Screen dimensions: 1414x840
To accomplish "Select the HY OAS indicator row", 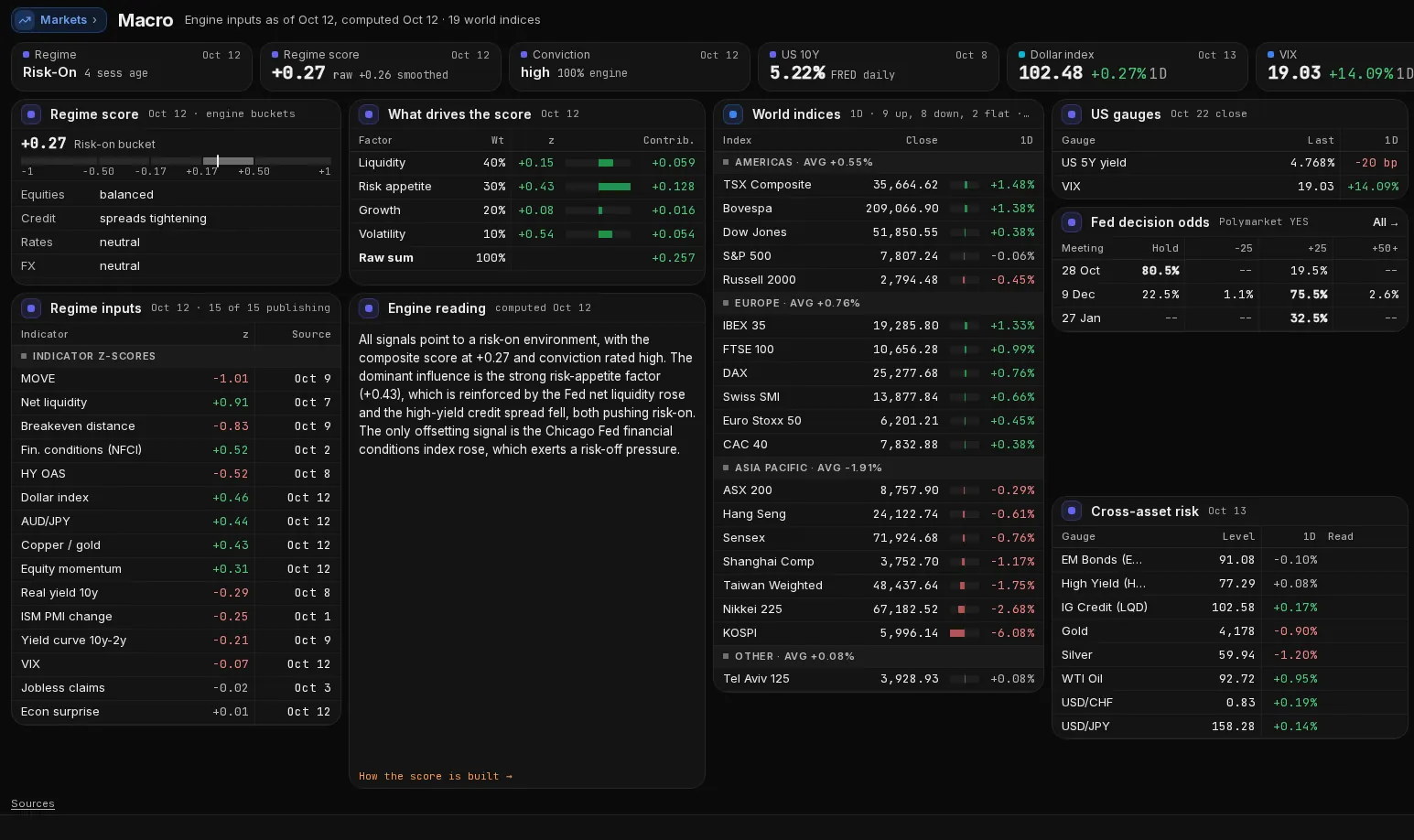I will [176, 474].
